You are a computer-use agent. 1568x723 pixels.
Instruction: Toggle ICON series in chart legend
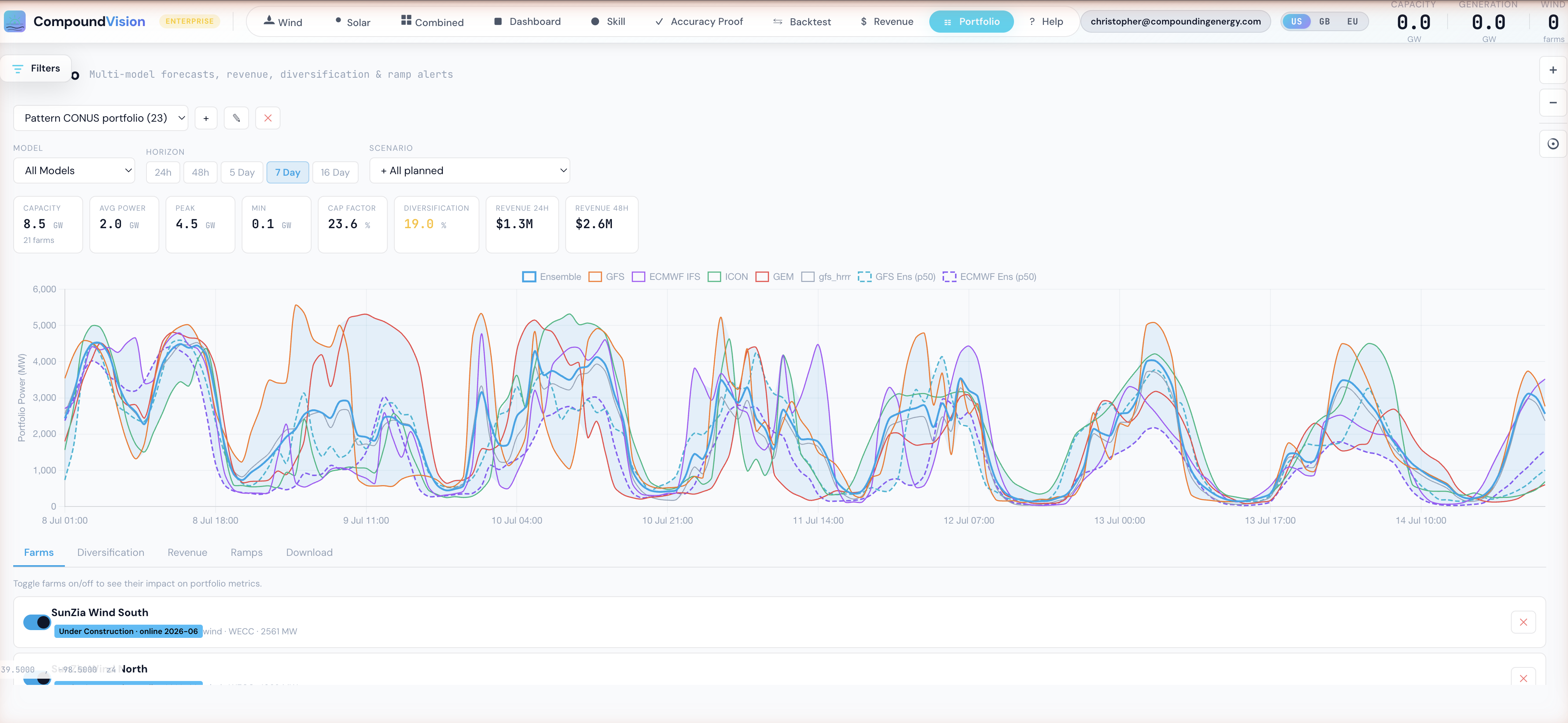click(728, 276)
